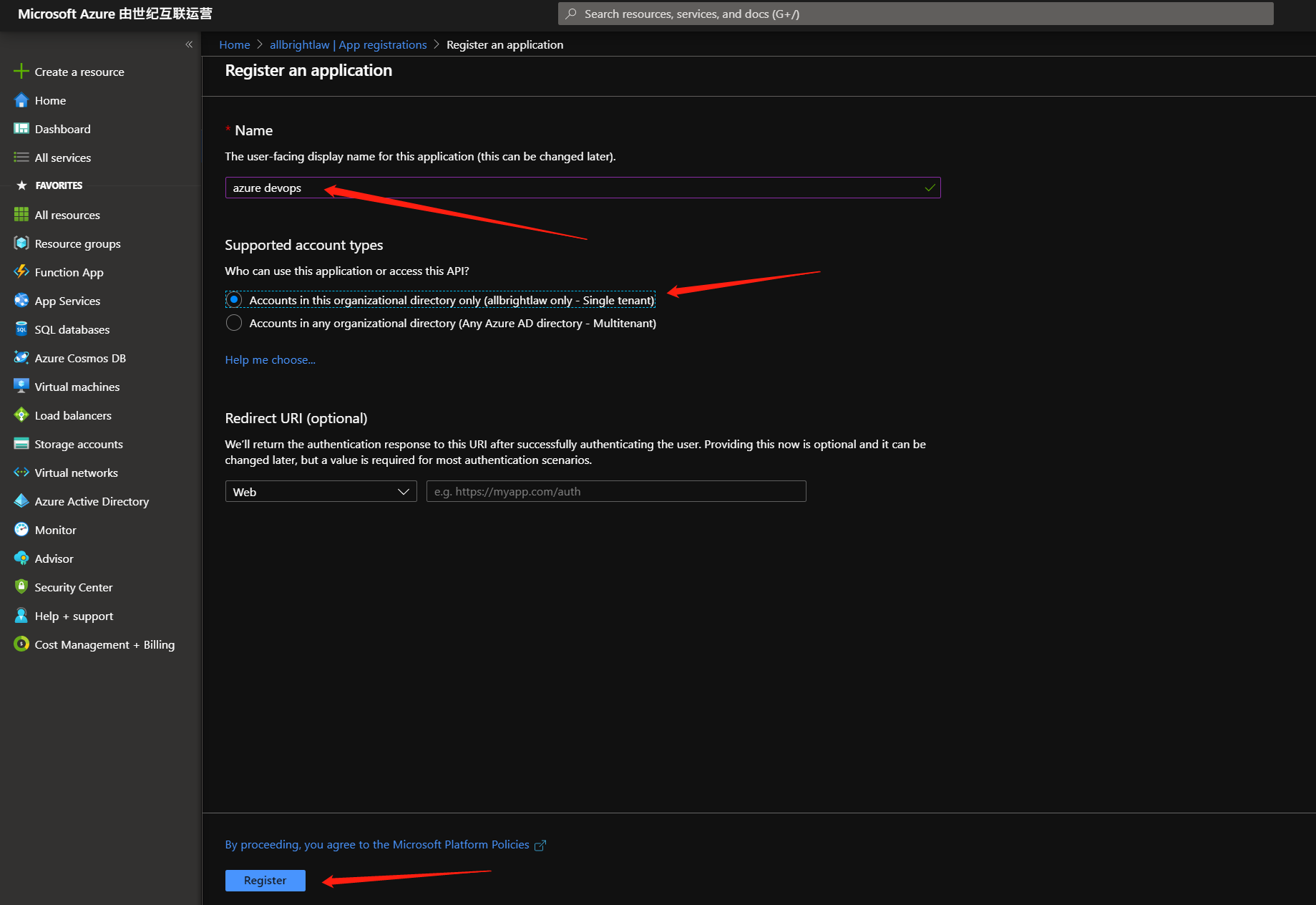This screenshot has height=905, width=1316.
Task: Click the Register button
Action: pos(265,881)
